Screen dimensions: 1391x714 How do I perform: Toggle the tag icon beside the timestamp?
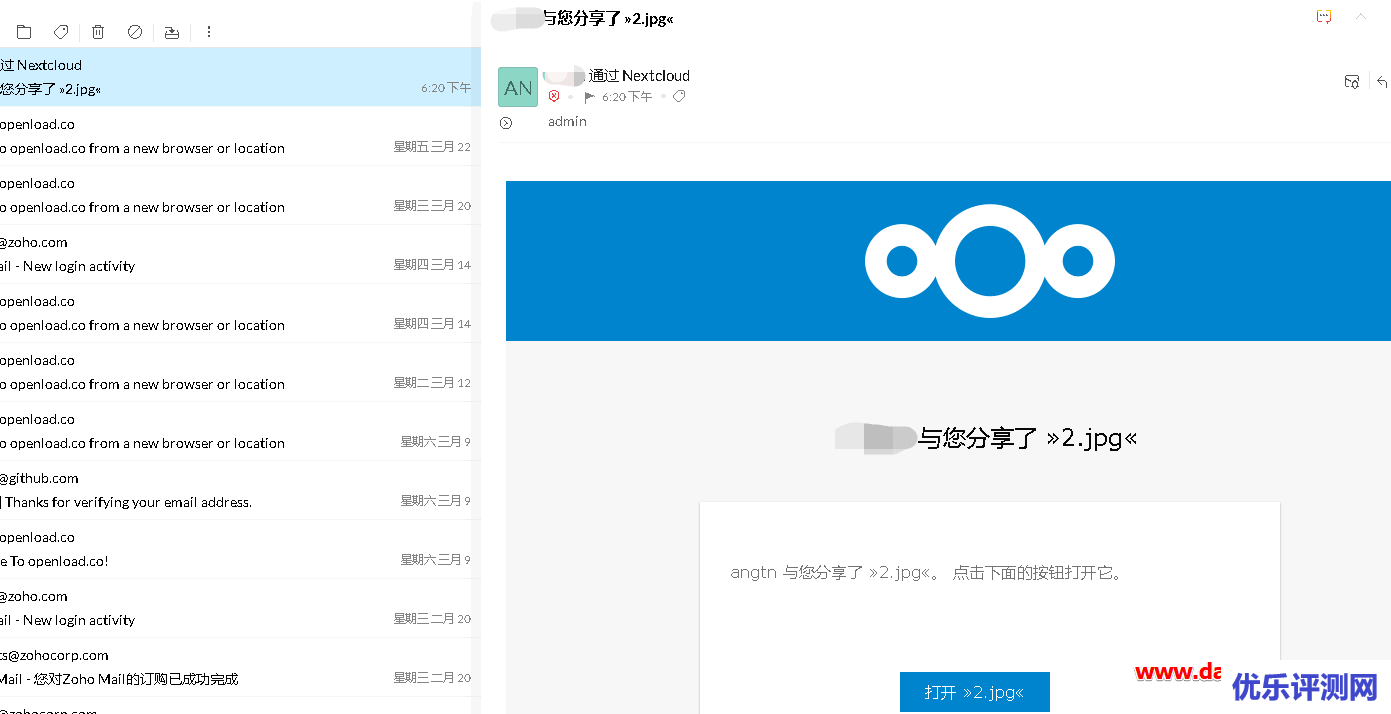pos(678,96)
